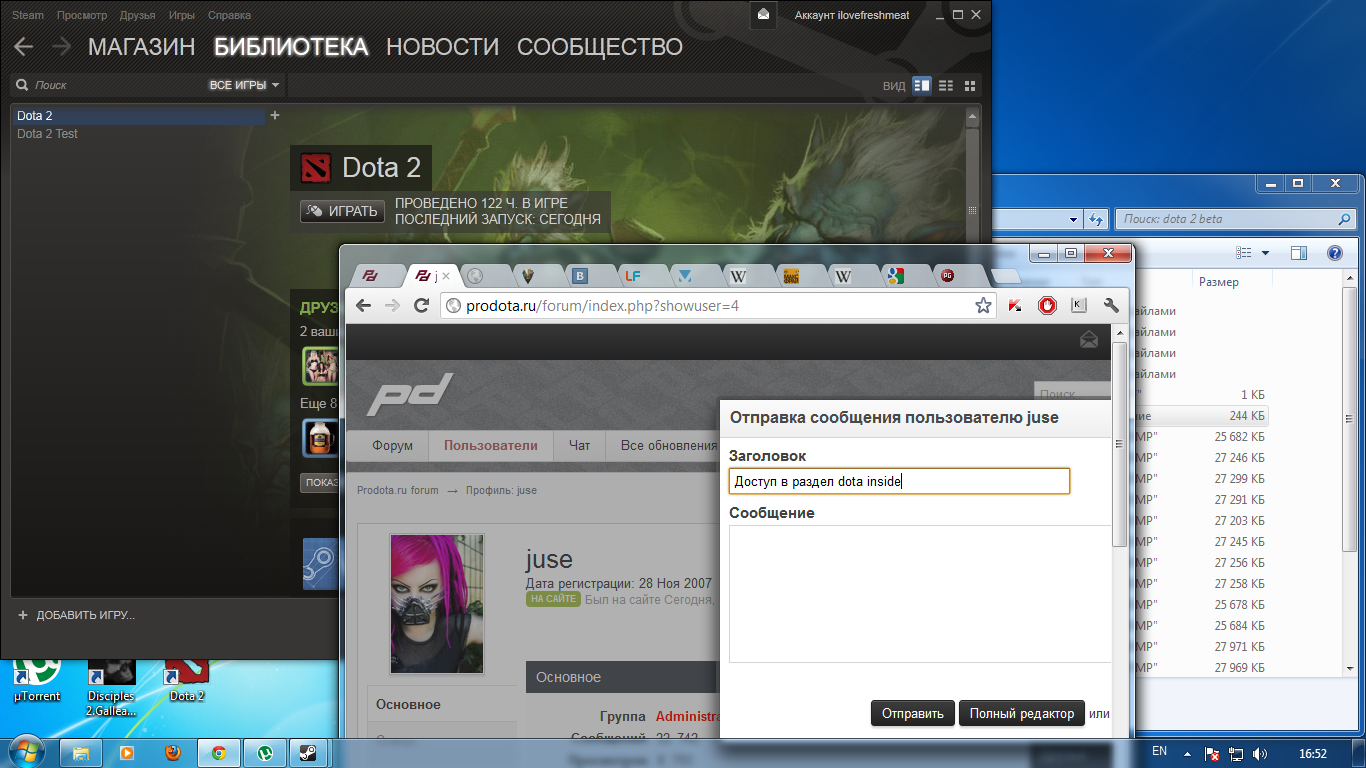Viewport: 1366px width, 768px height.
Task: Open the envelope messages icon on prodota header
Action: click(x=1089, y=341)
